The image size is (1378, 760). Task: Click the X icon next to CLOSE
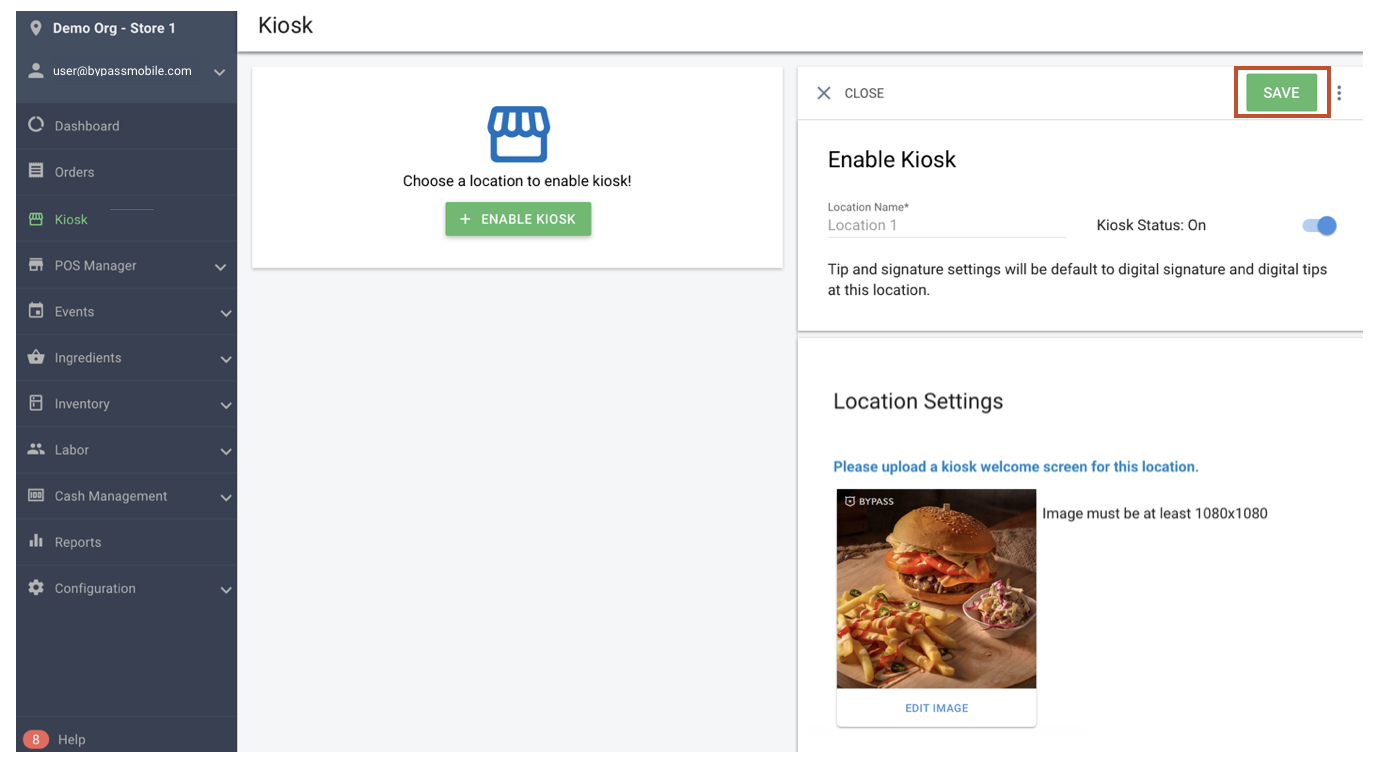tap(824, 93)
